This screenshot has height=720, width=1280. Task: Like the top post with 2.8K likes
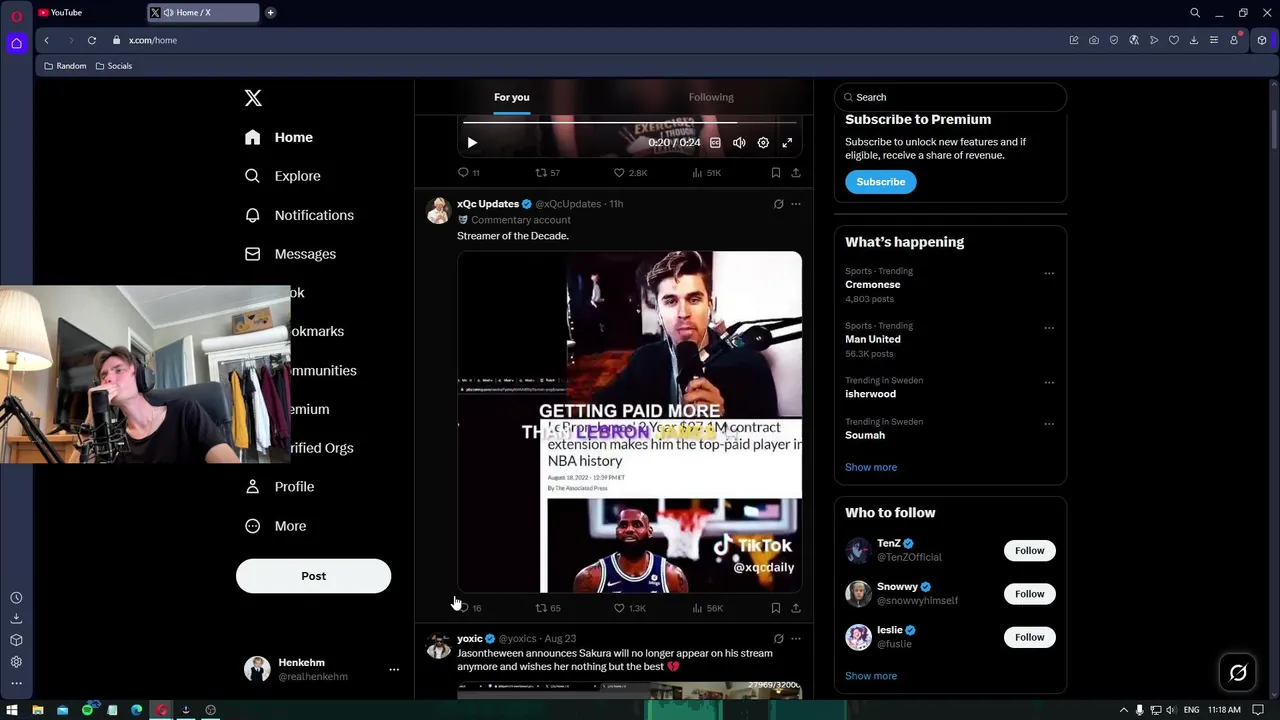click(x=630, y=173)
